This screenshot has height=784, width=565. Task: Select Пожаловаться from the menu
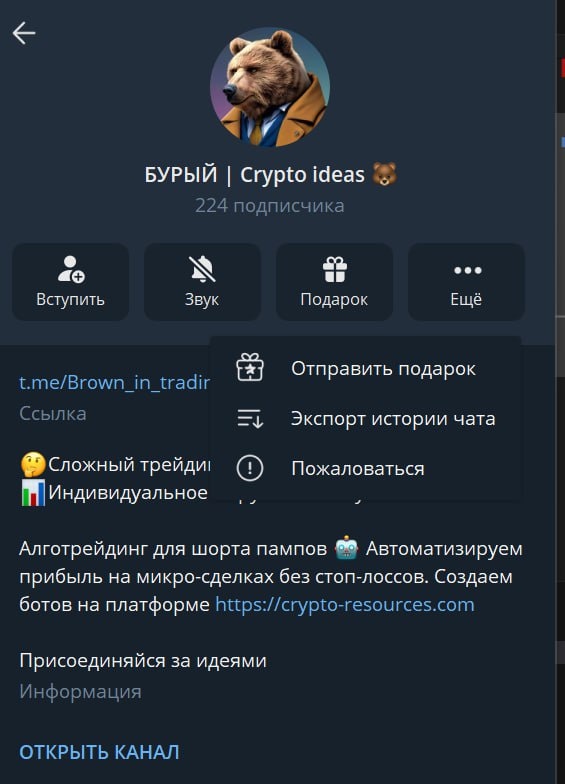coord(366,468)
